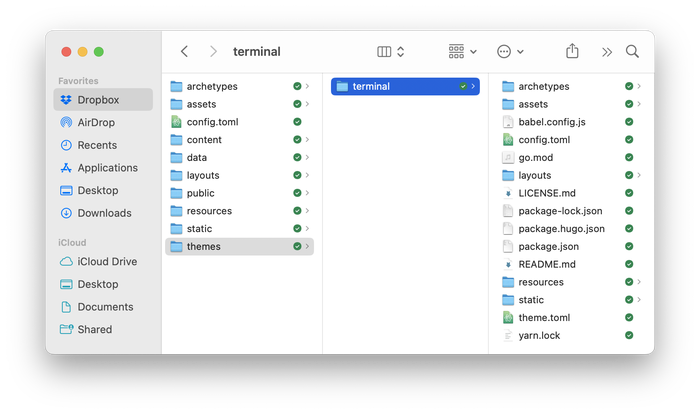Screen dimensions: 700x414
Task: Open Desktop under Favorites
Action: tap(103, 191)
